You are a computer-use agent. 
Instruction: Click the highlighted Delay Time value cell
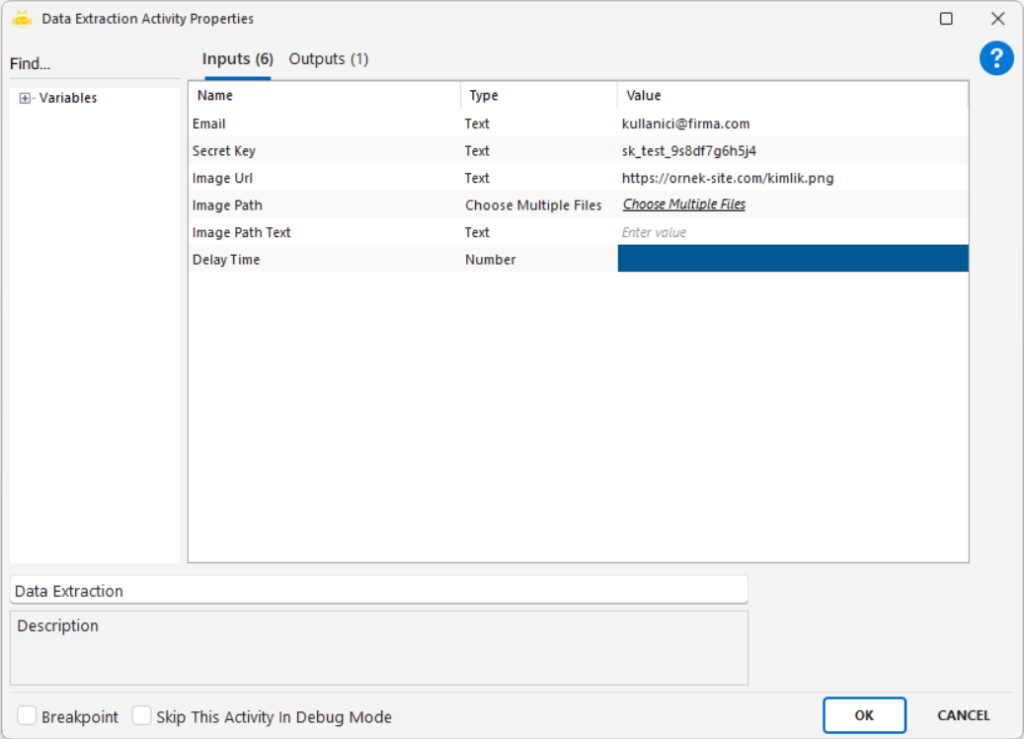pos(792,259)
